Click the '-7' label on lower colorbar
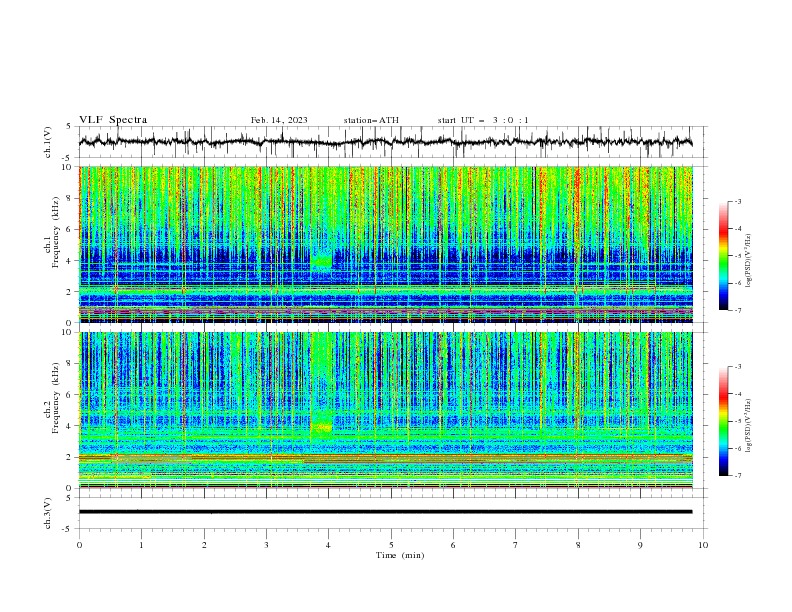This screenshot has height=612, width=792. tap(737, 476)
